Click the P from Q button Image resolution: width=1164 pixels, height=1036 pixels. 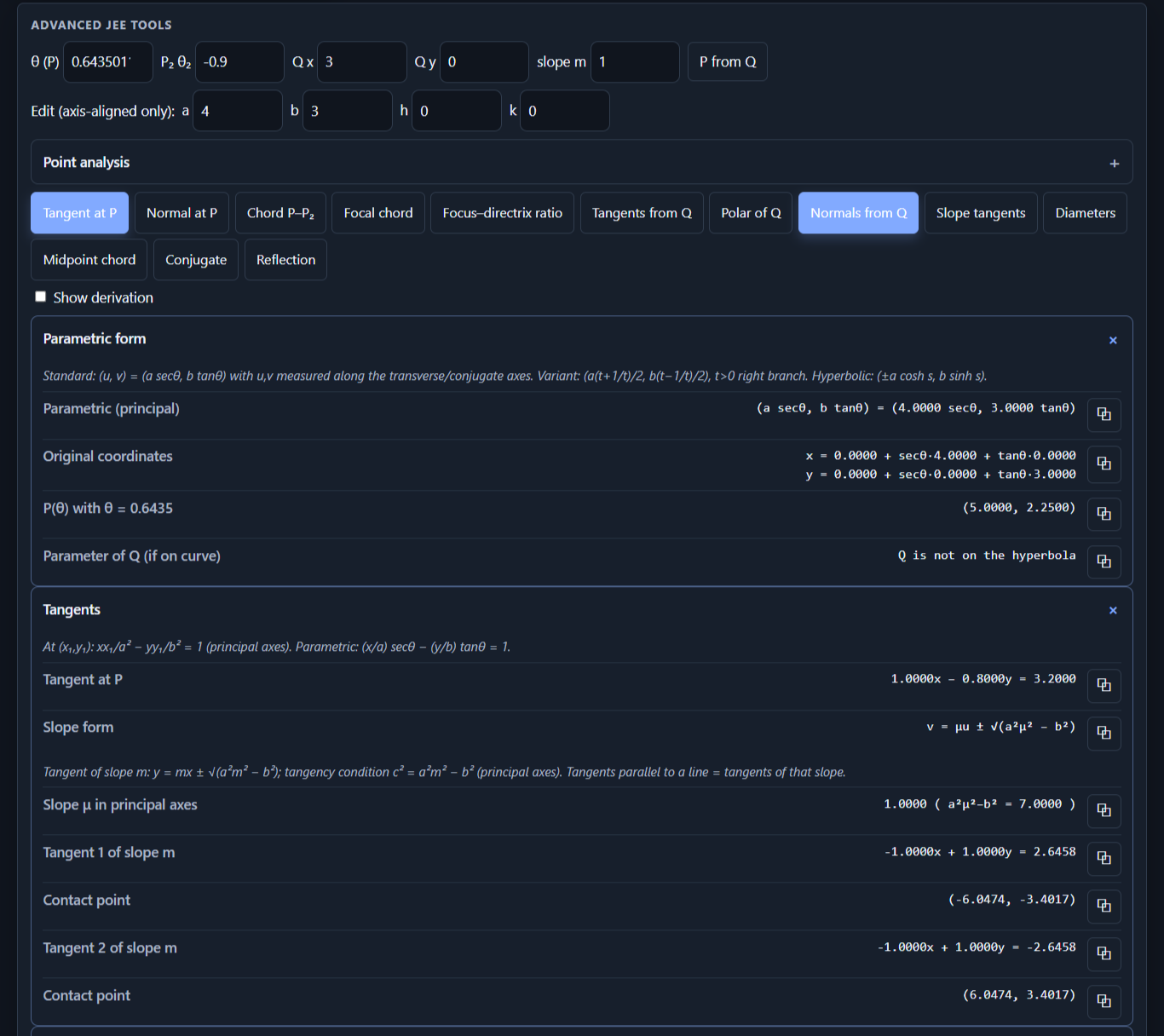point(728,62)
